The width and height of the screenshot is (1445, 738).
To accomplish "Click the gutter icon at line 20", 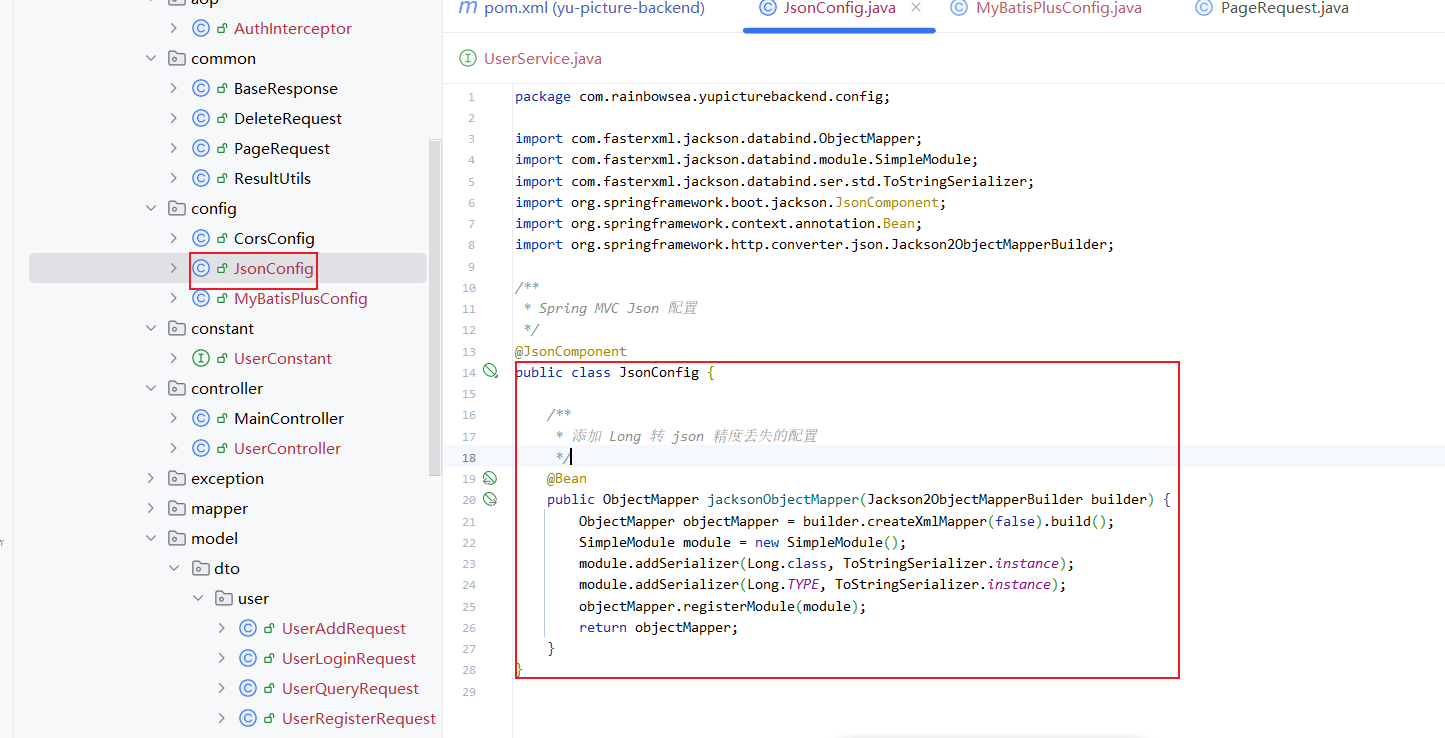I will pyautogui.click(x=490, y=498).
